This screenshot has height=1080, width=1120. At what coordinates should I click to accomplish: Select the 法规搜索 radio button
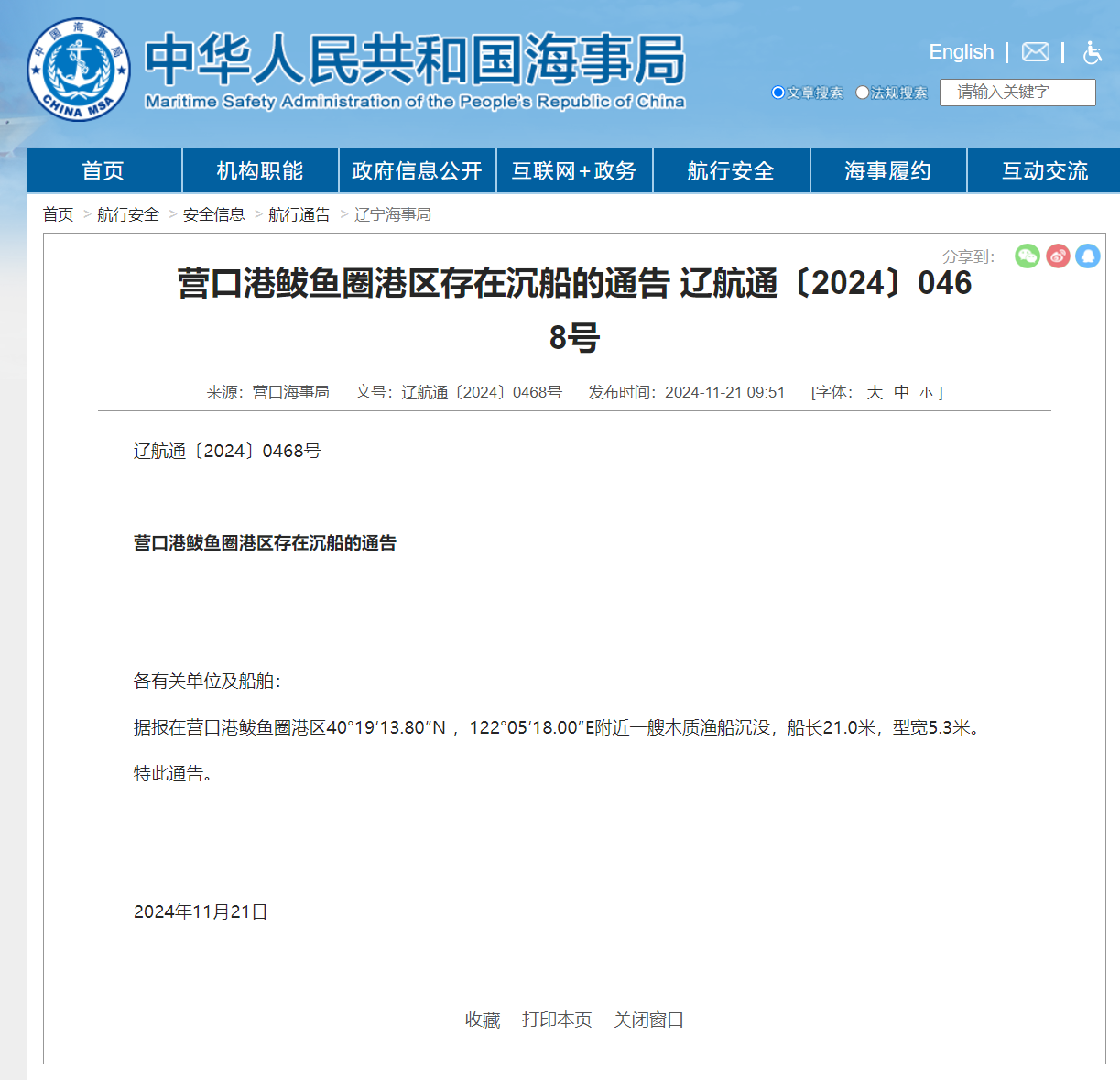click(x=862, y=93)
